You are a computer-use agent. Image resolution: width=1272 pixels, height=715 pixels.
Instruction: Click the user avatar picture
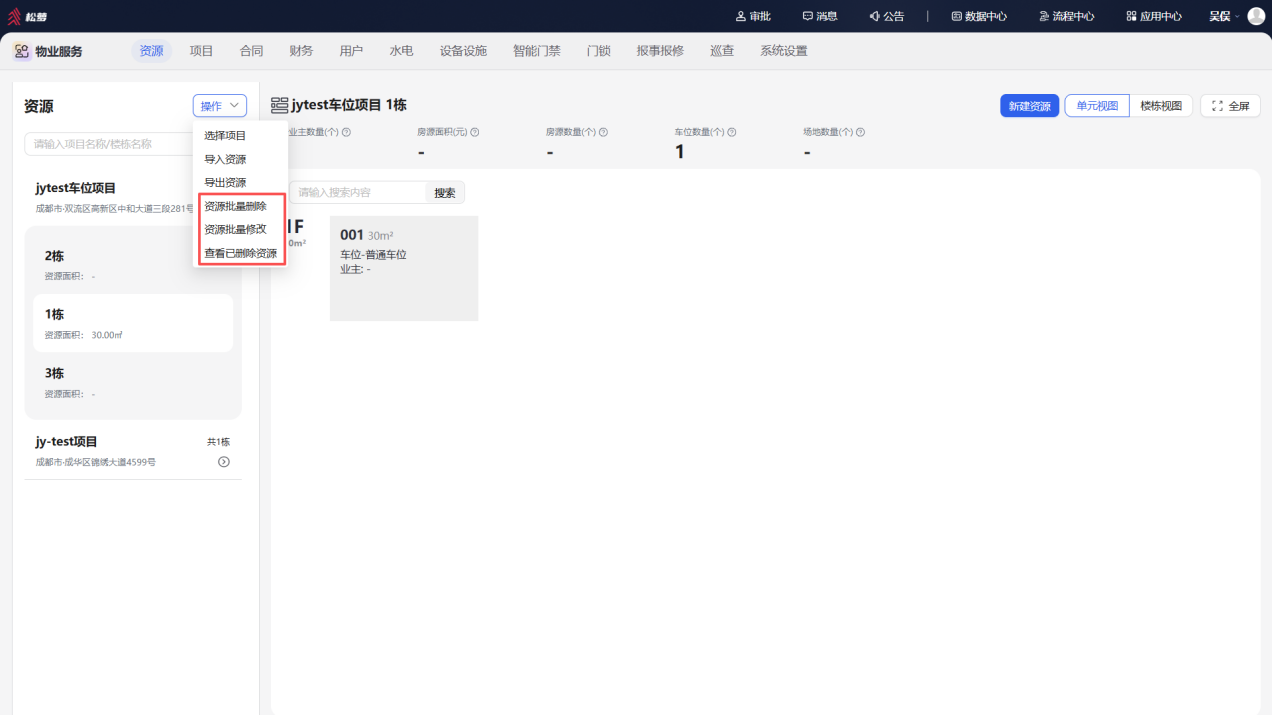(x=1256, y=16)
